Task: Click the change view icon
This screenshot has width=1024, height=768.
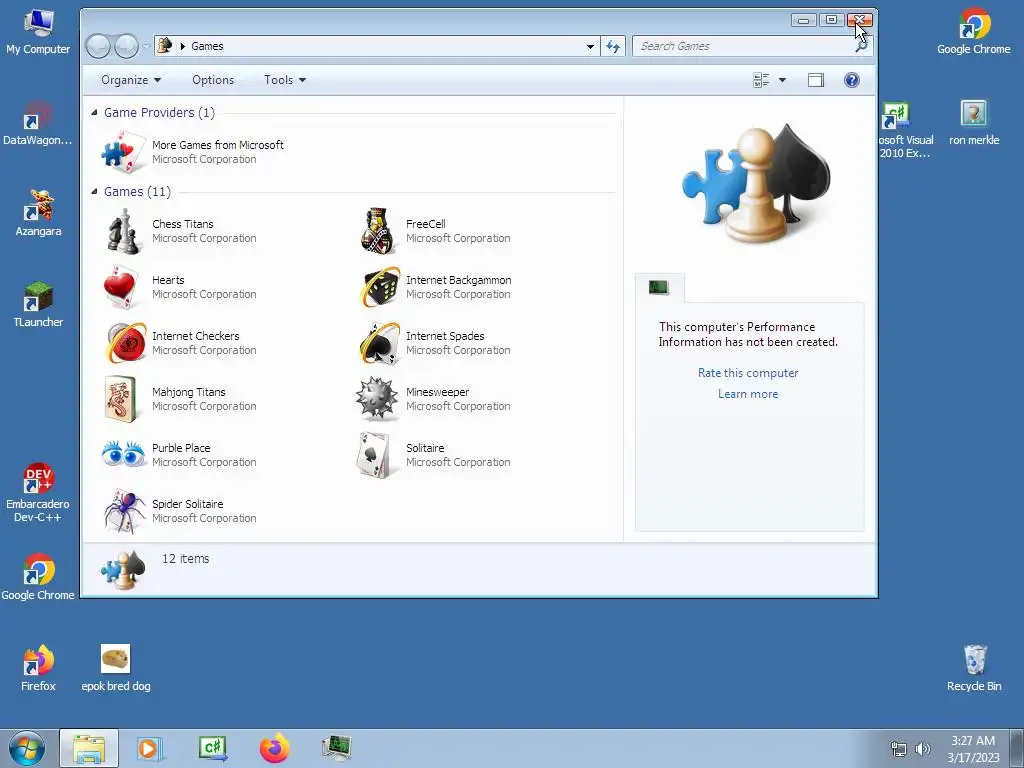Action: (x=761, y=80)
